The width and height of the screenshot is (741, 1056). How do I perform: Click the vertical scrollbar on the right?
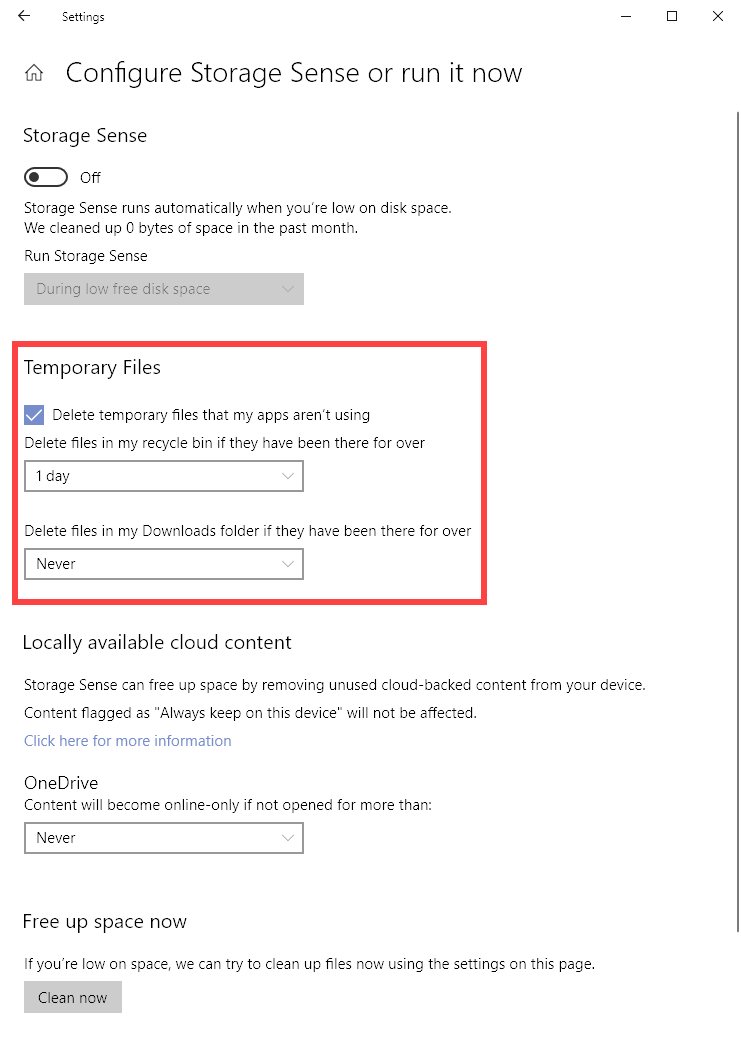738,522
